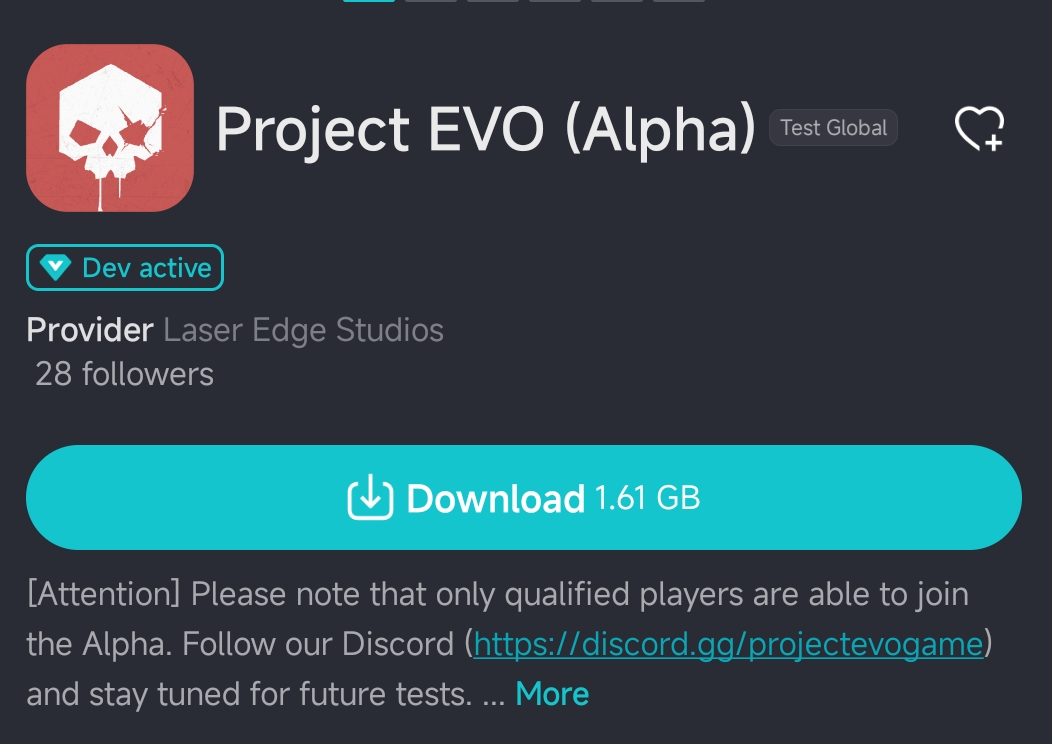This screenshot has width=1052, height=744.
Task: Expand description by clicking More
Action: coord(551,694)
